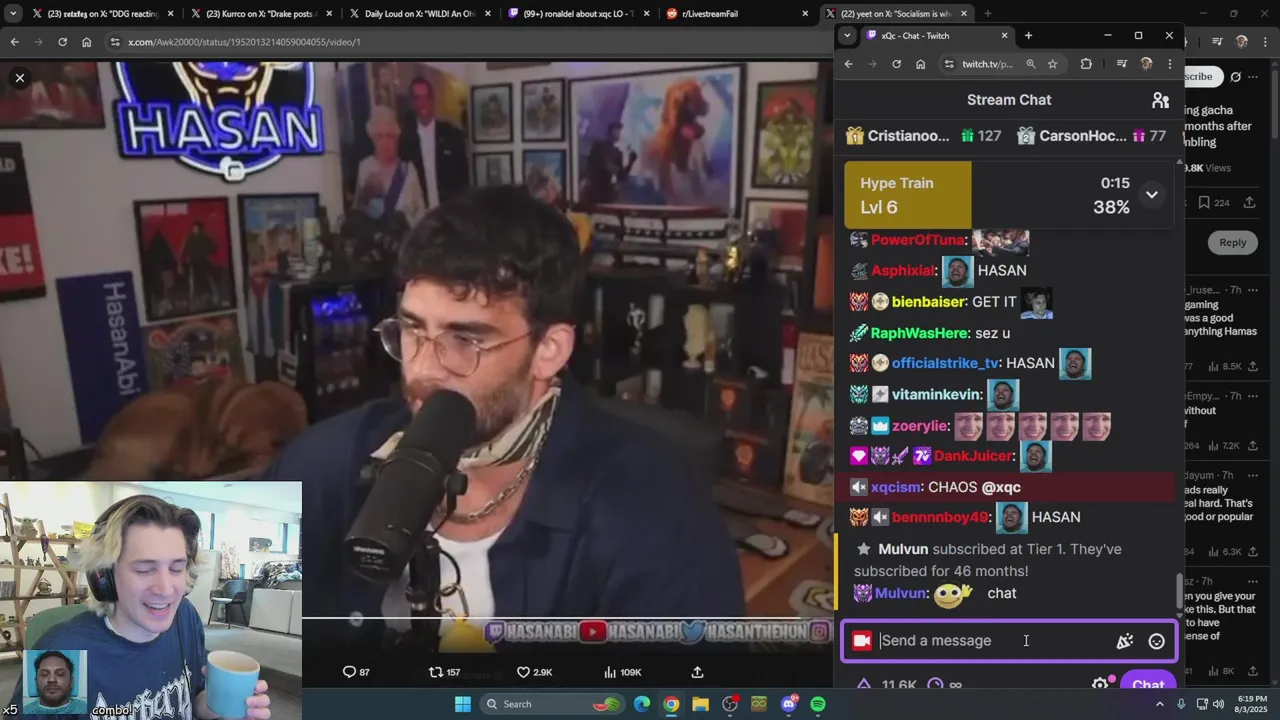Click RaphWasHere username in chat

pos(919,333)
